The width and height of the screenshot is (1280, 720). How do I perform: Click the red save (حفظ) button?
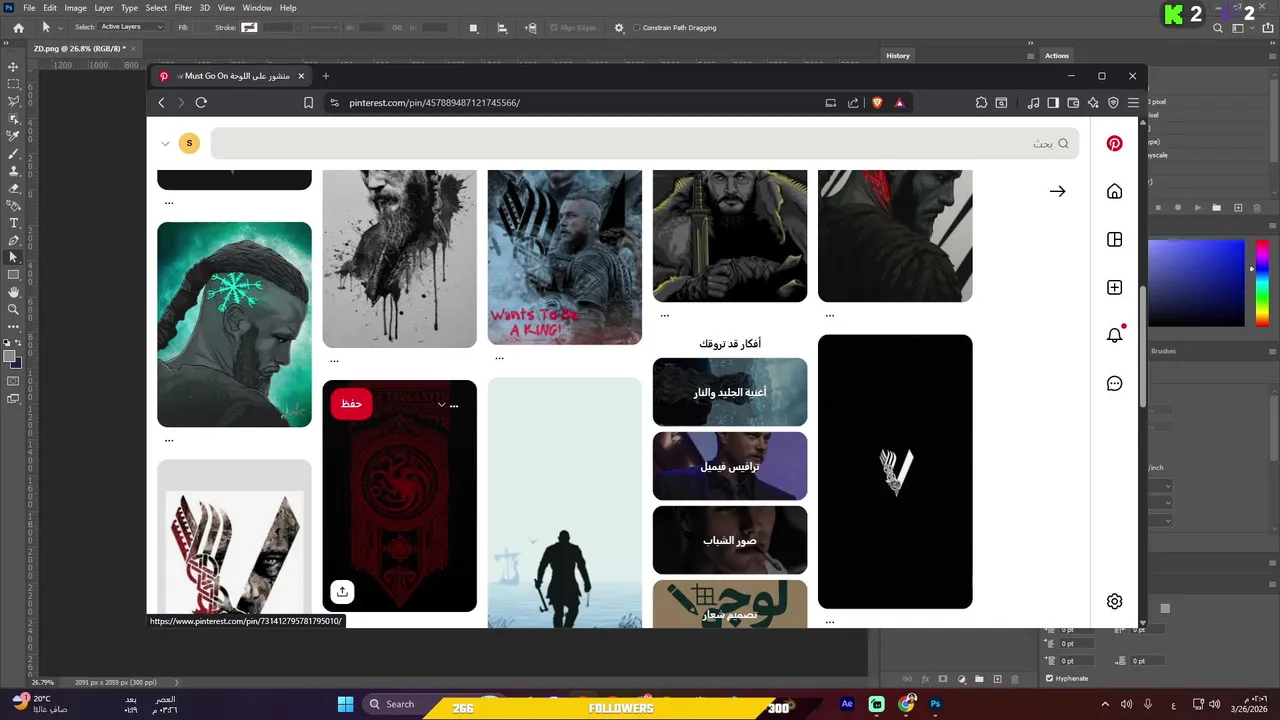tap(351, 404)
